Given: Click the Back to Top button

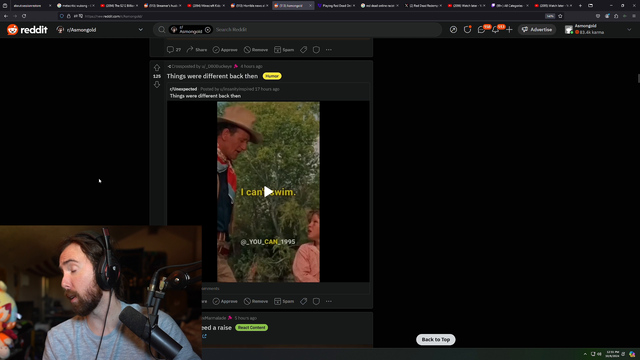Looking at the screenshot, I should pyautogui.click(x=436, y=340).
